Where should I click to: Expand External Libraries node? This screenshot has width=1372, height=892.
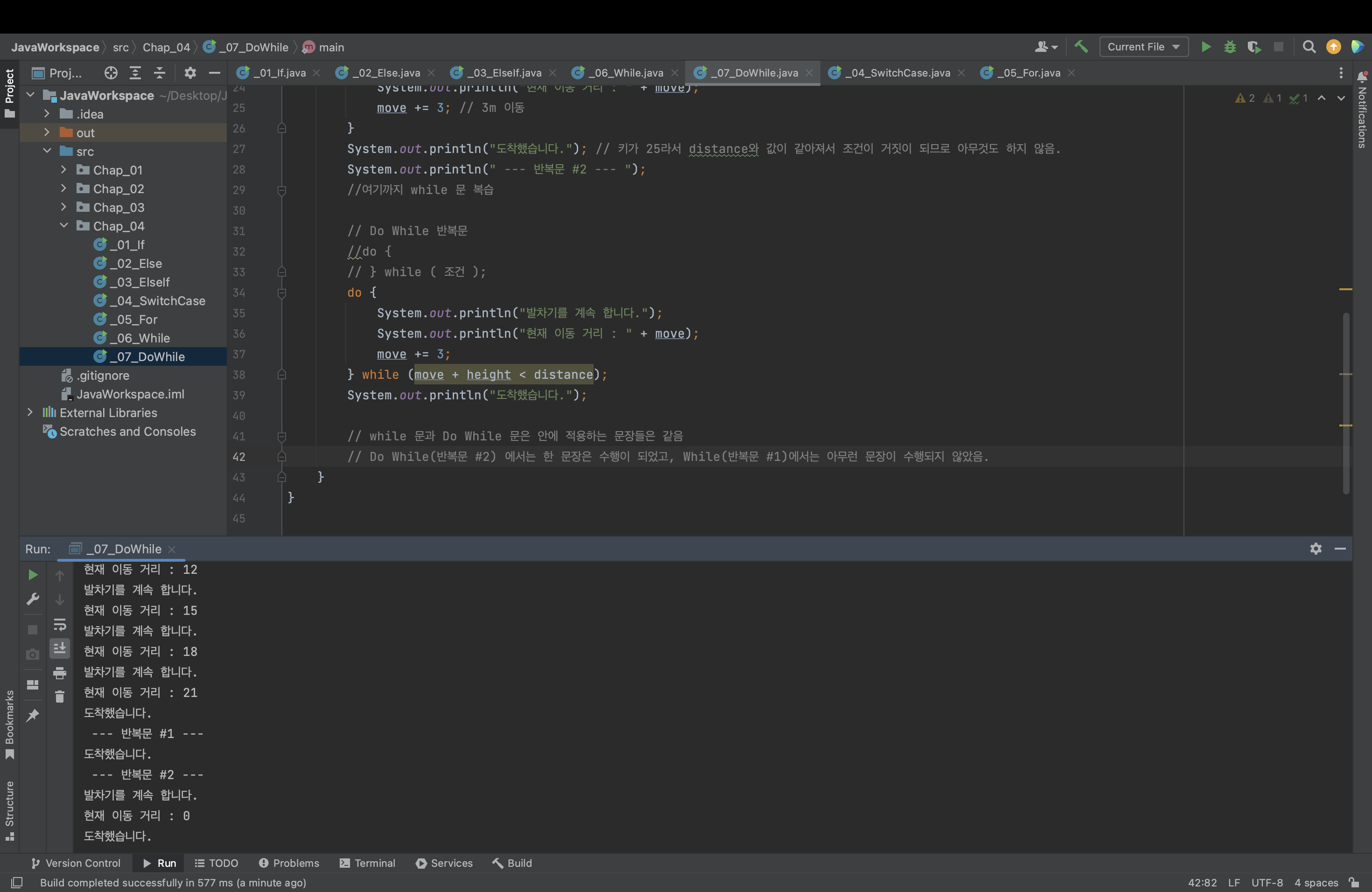pyautogui.click(x=30, y=412)
